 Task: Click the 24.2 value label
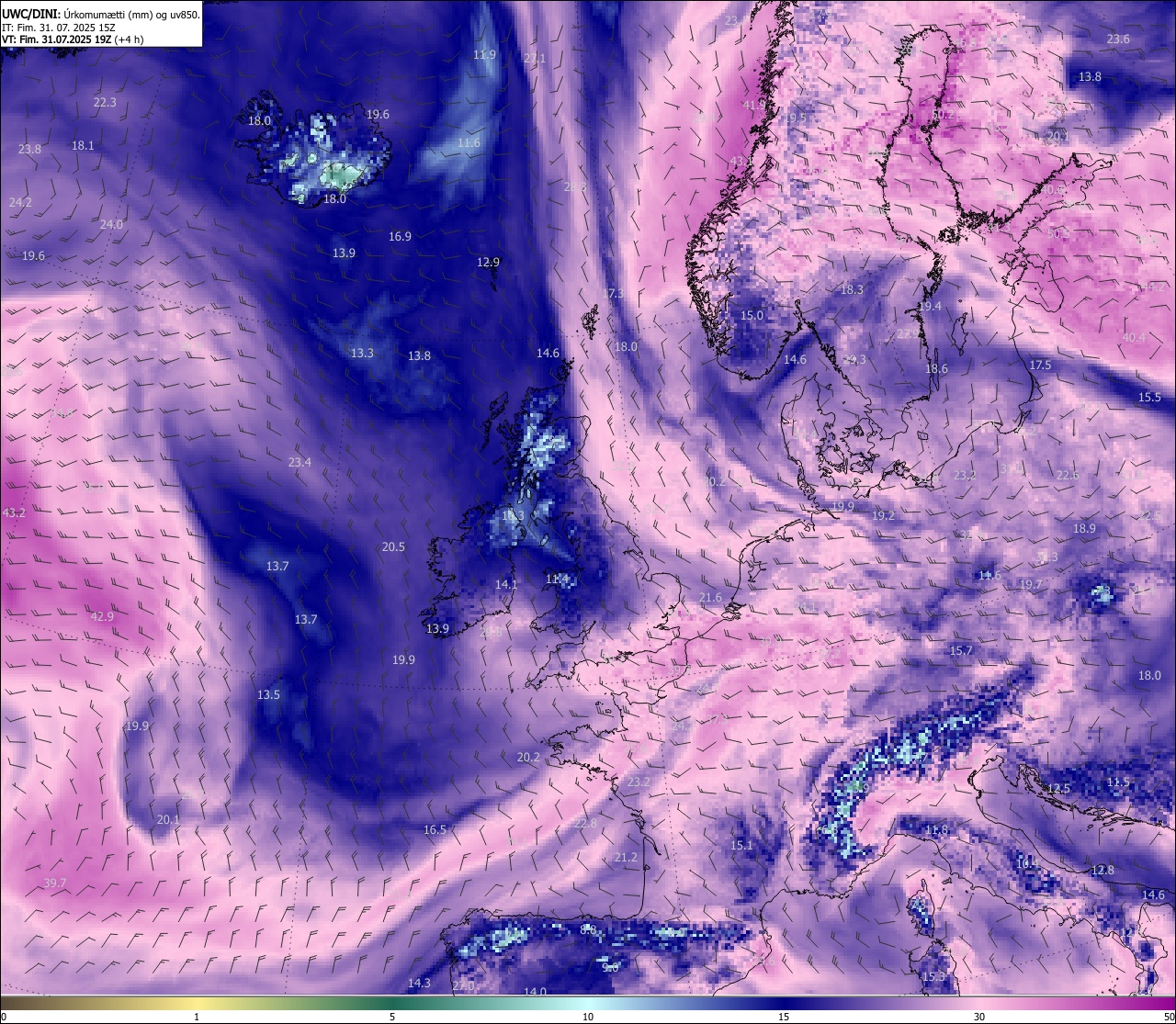pos(20,202)
